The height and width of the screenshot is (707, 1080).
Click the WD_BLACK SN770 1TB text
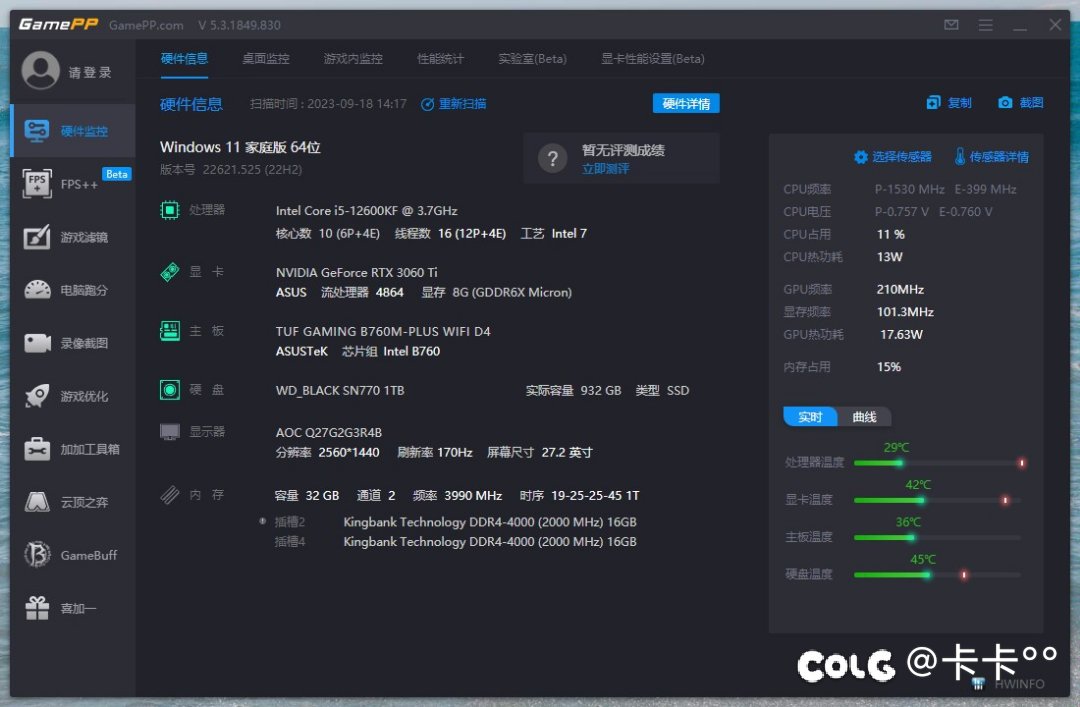point(340,391)
